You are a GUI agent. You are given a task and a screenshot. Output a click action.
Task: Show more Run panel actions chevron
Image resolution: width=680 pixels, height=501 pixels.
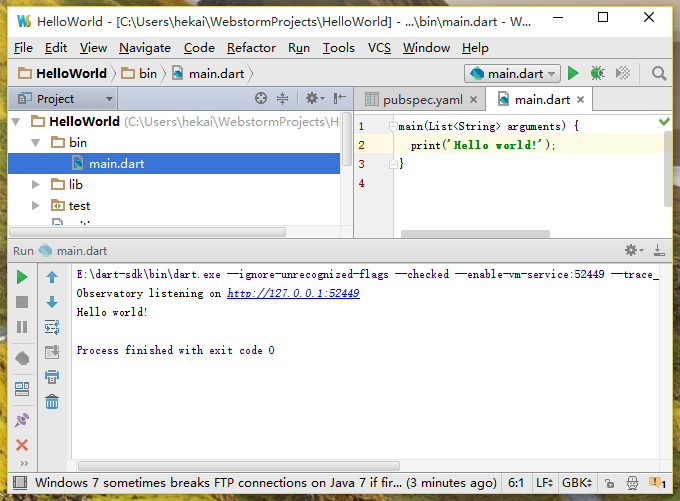[24, 464]
